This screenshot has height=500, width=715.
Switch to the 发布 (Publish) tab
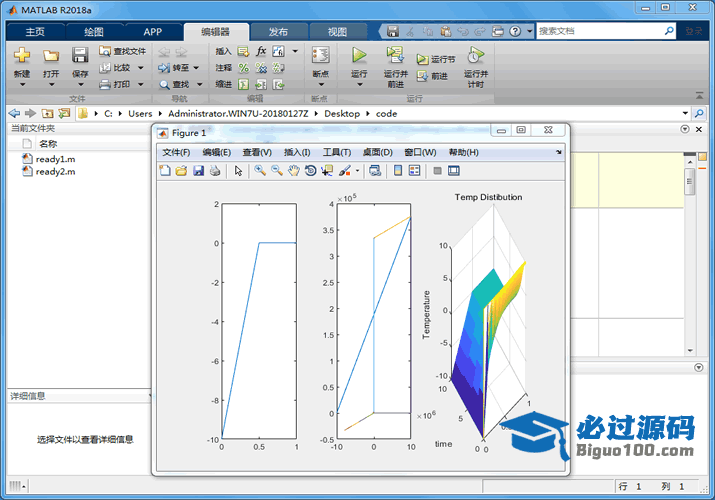pos(278,32)
